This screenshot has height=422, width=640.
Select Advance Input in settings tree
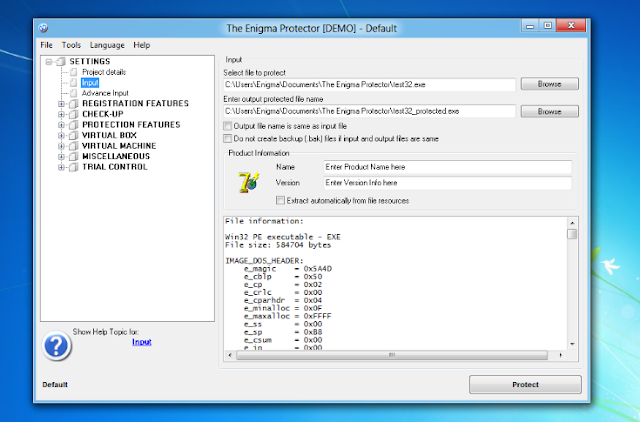[x=105, y=93]
